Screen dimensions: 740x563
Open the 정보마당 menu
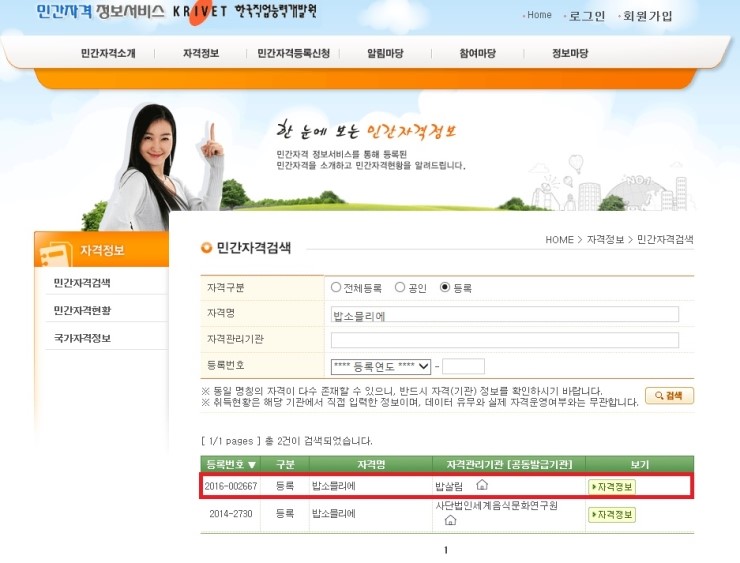[x=570, y=53]
